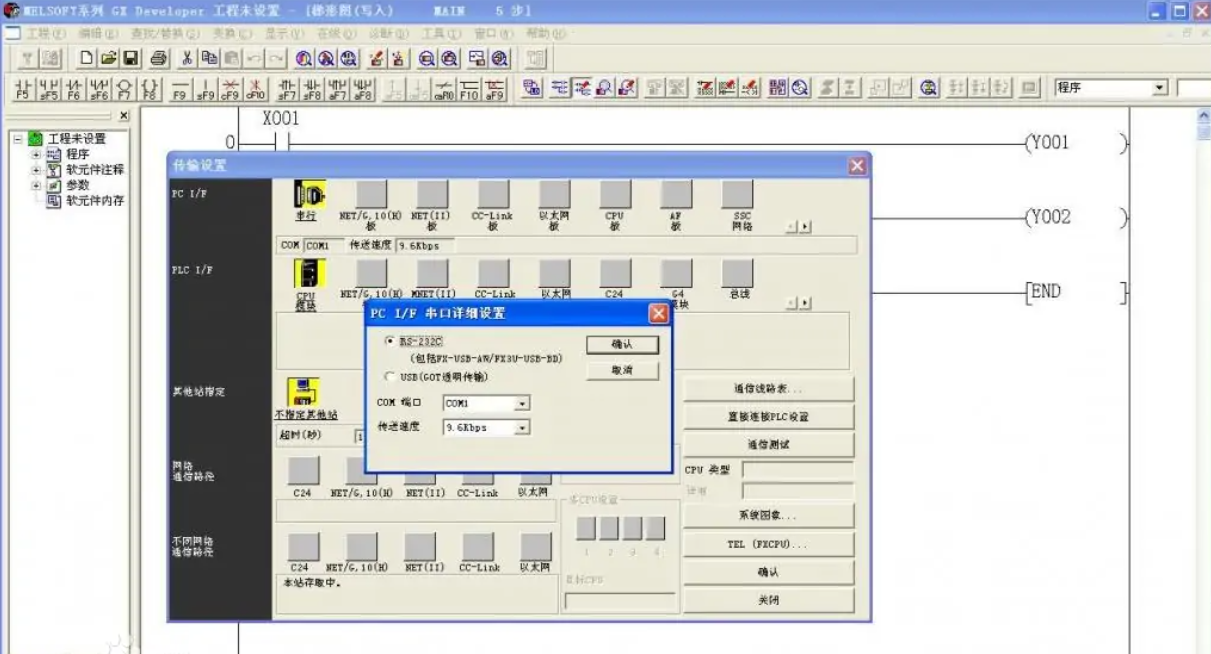Viewport: 1211px width, 654px height.
Task: Close the project tree panel
Action: pyautogui.click(x=124, y=117)
